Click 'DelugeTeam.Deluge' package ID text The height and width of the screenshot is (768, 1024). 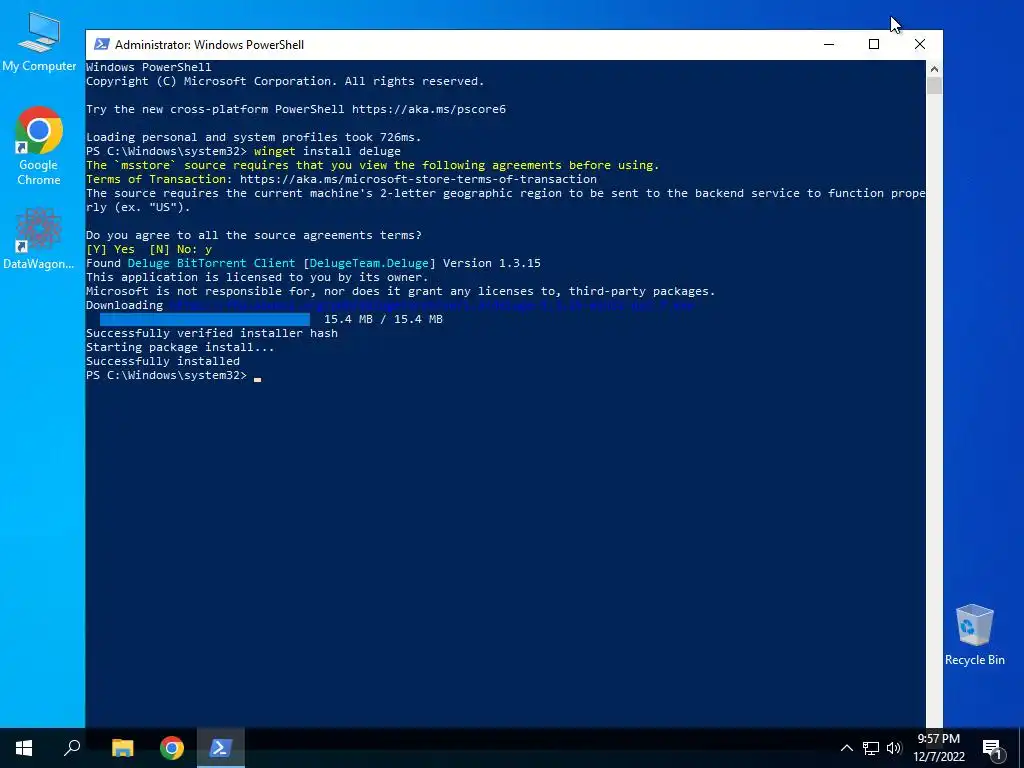[x=369, y=263]
